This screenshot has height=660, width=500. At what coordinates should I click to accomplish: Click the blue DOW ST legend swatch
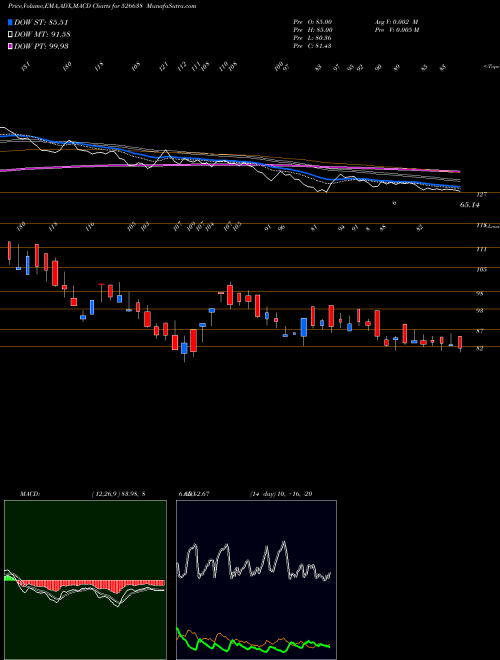pos(10,22)
